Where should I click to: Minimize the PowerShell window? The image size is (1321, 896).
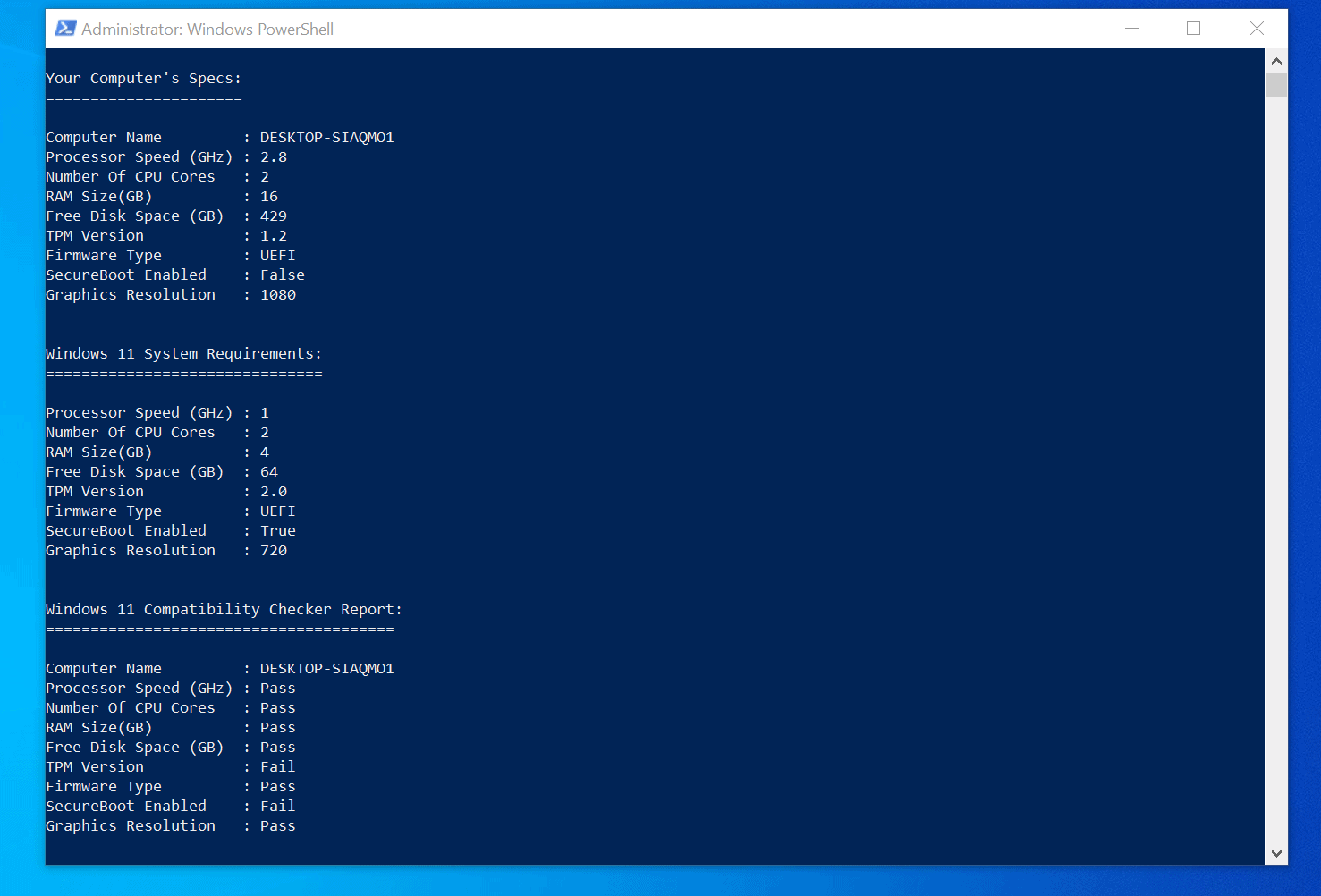[1131, 29]
